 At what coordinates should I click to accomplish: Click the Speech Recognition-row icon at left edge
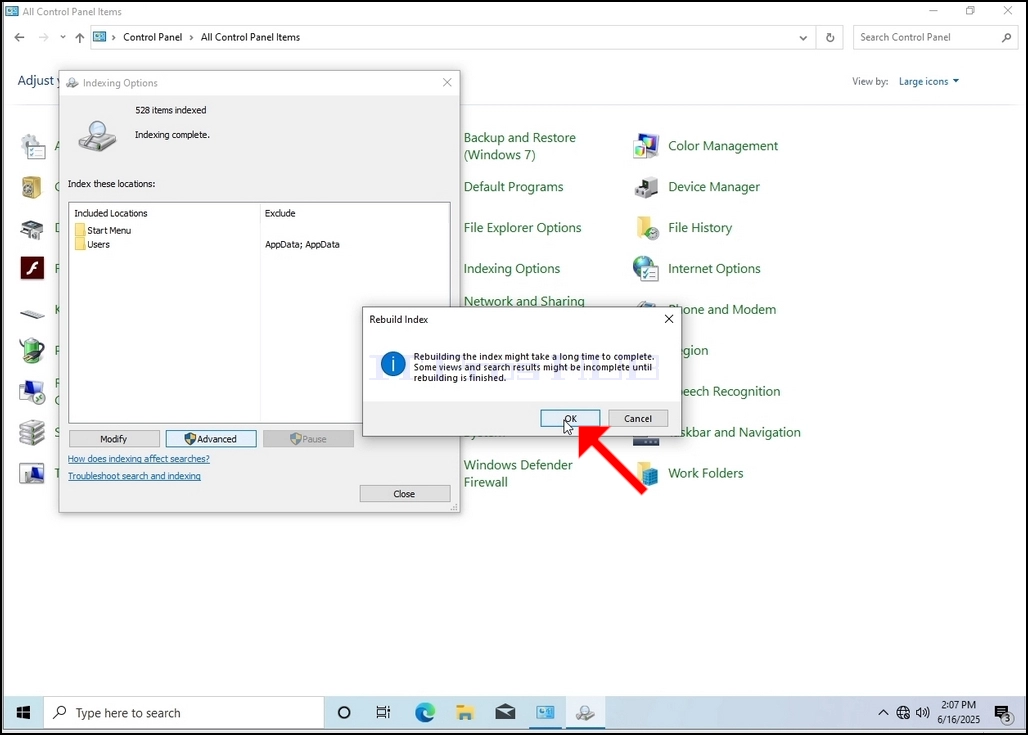point(32,392)
